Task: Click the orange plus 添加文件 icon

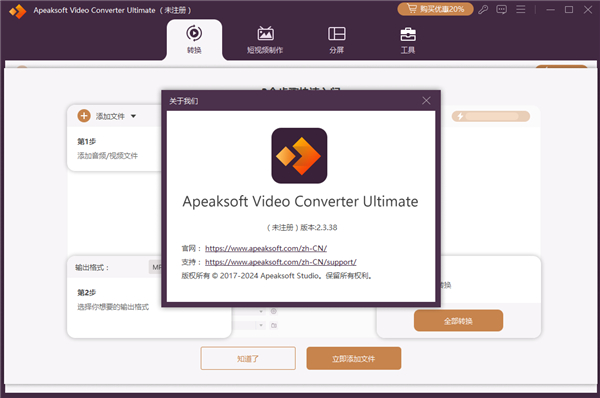Action: click(x=84, y=116)
